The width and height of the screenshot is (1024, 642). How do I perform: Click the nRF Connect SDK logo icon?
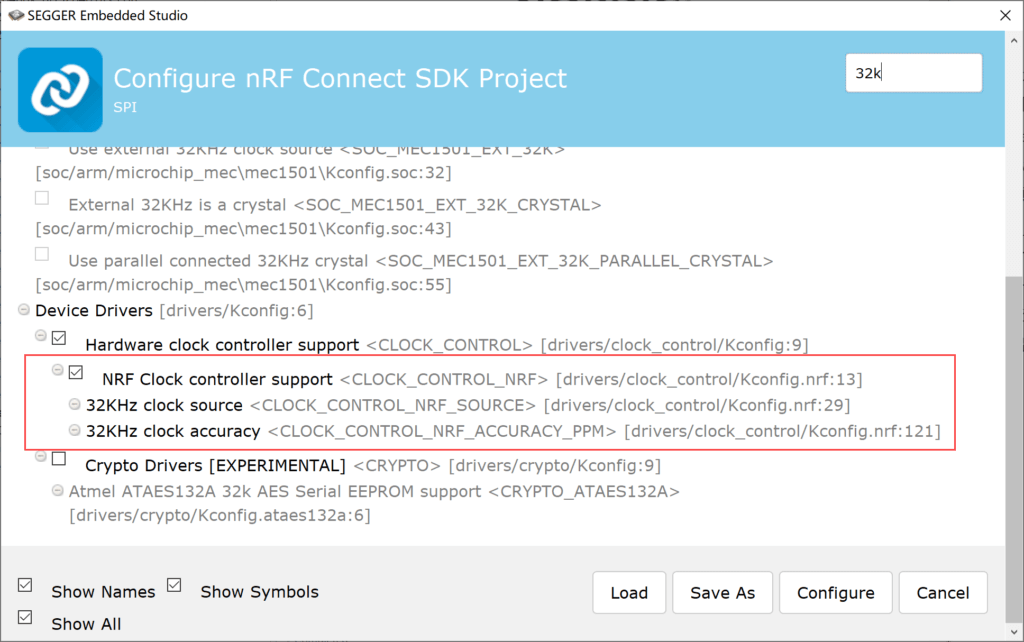pos(60,90)
